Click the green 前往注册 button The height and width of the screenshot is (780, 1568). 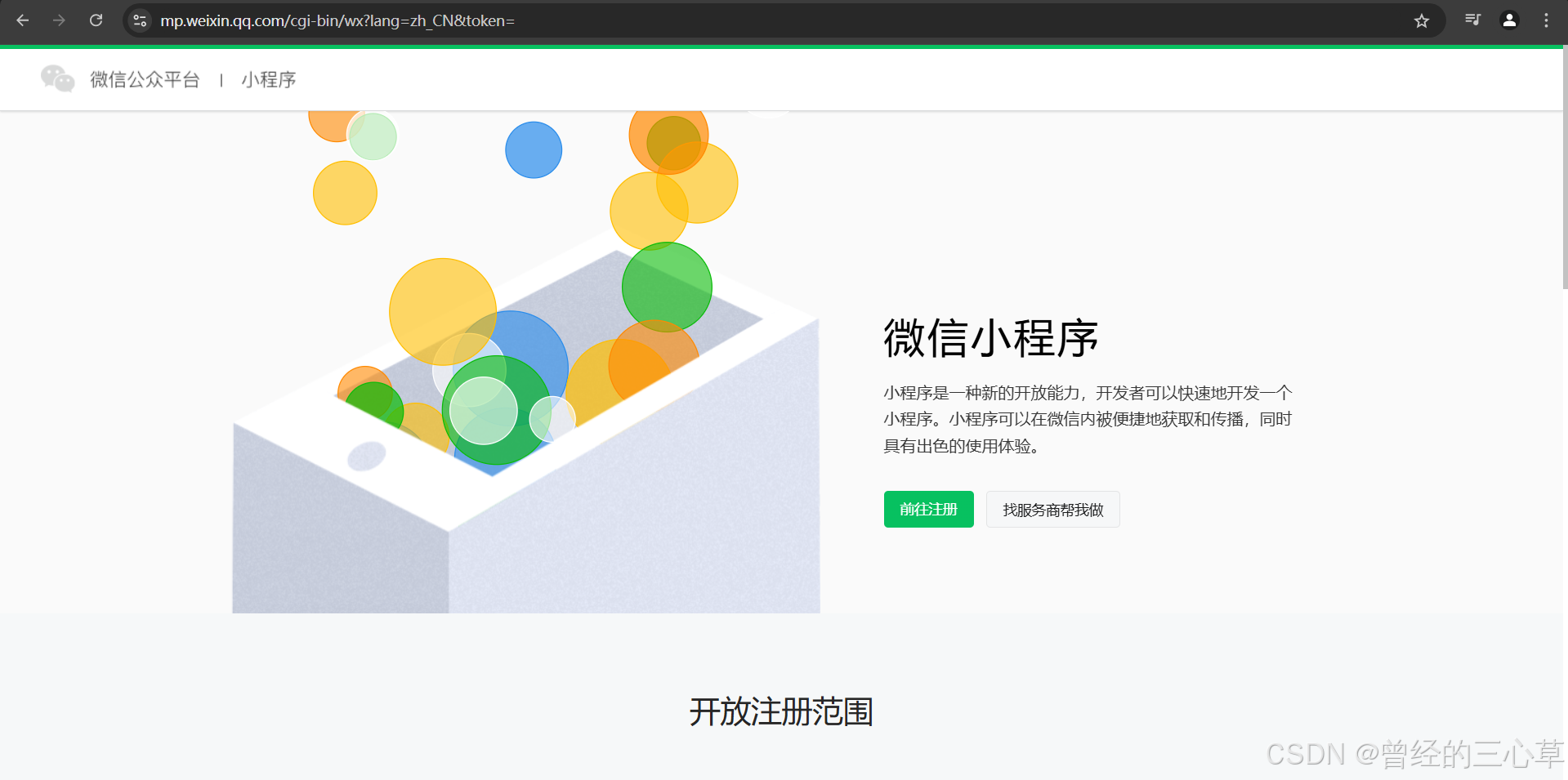928,509
